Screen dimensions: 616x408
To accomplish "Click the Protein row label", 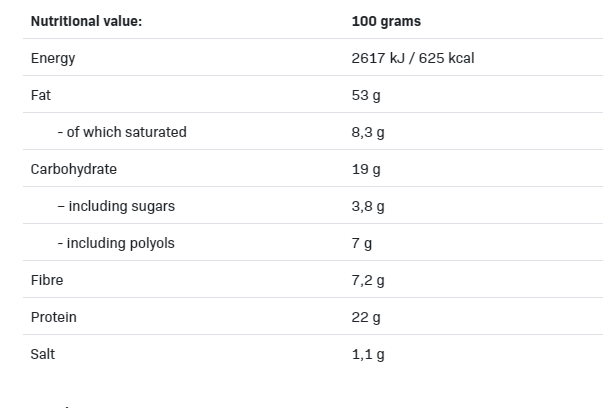I will click(x=54, y=317).
